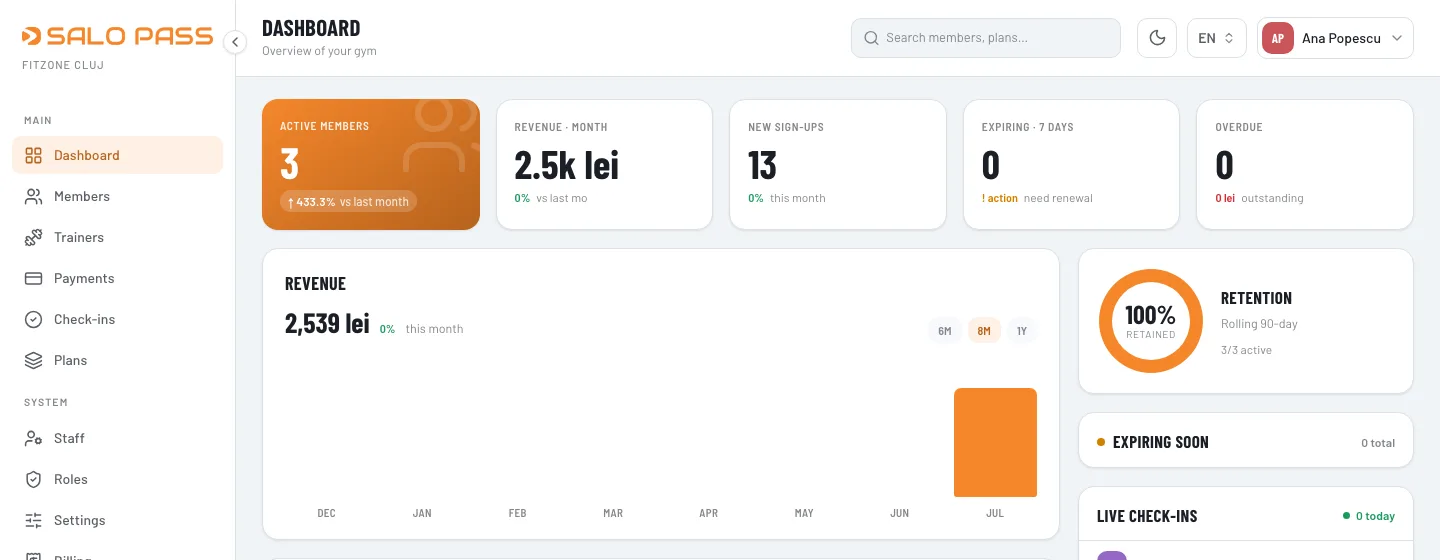Click the Check-ins checkmark icon
This screenshot has width=1440, height=560.
[x=33, y=319]
